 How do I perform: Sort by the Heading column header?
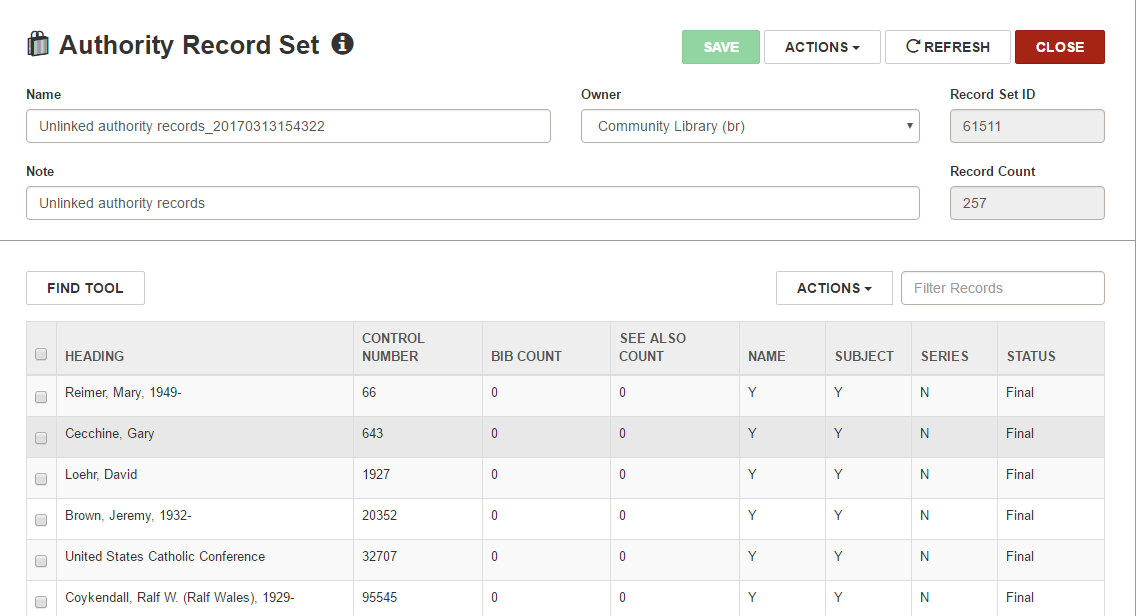(x=95, y=356)
